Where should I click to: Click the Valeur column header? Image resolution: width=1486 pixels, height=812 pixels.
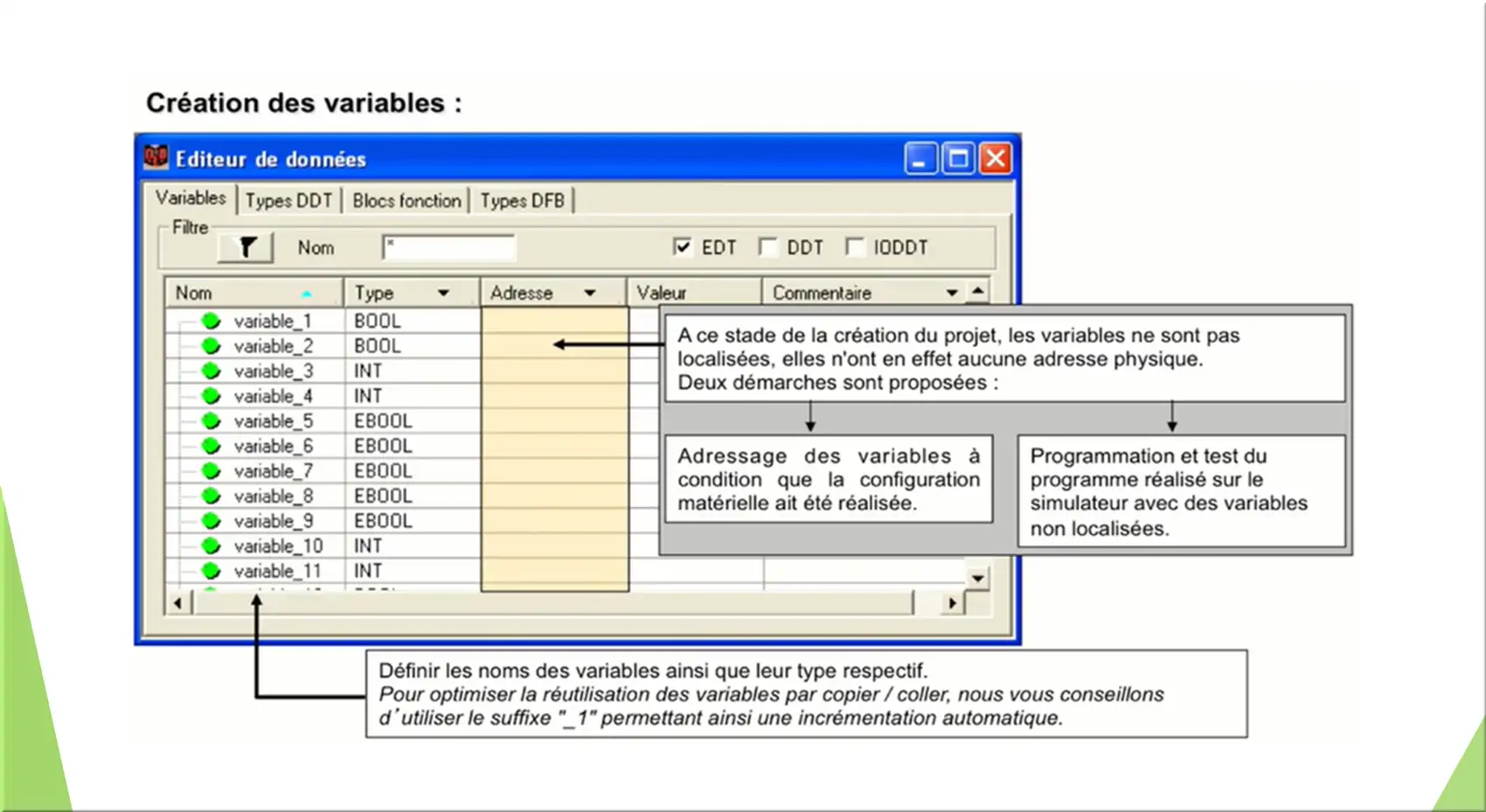pyautogui.click(x=695, y=293)
